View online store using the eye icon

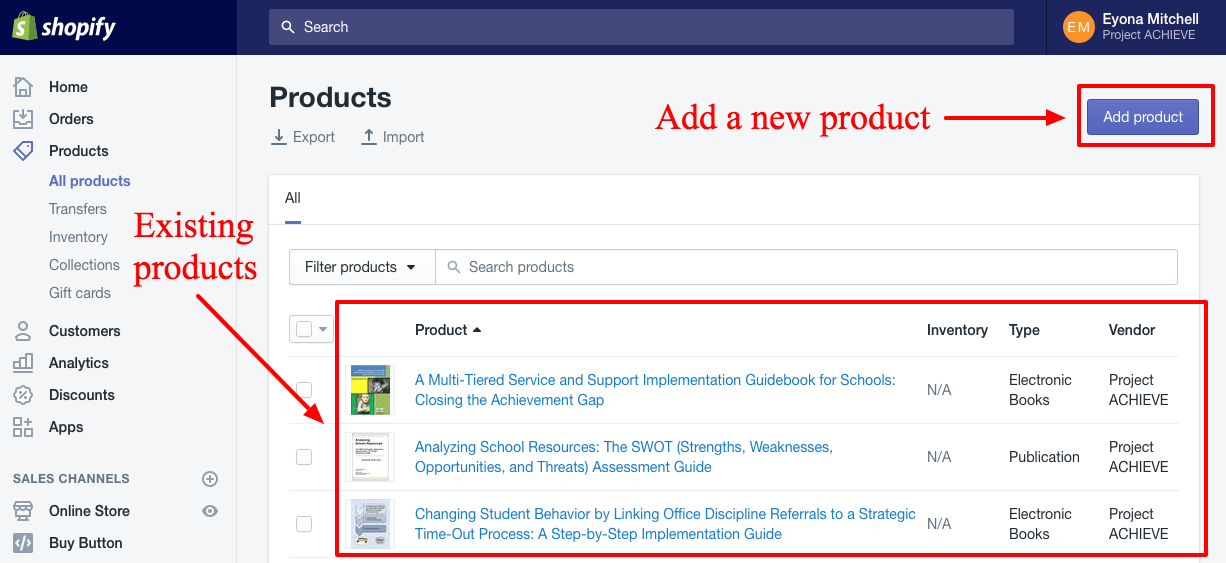[210, 511]
